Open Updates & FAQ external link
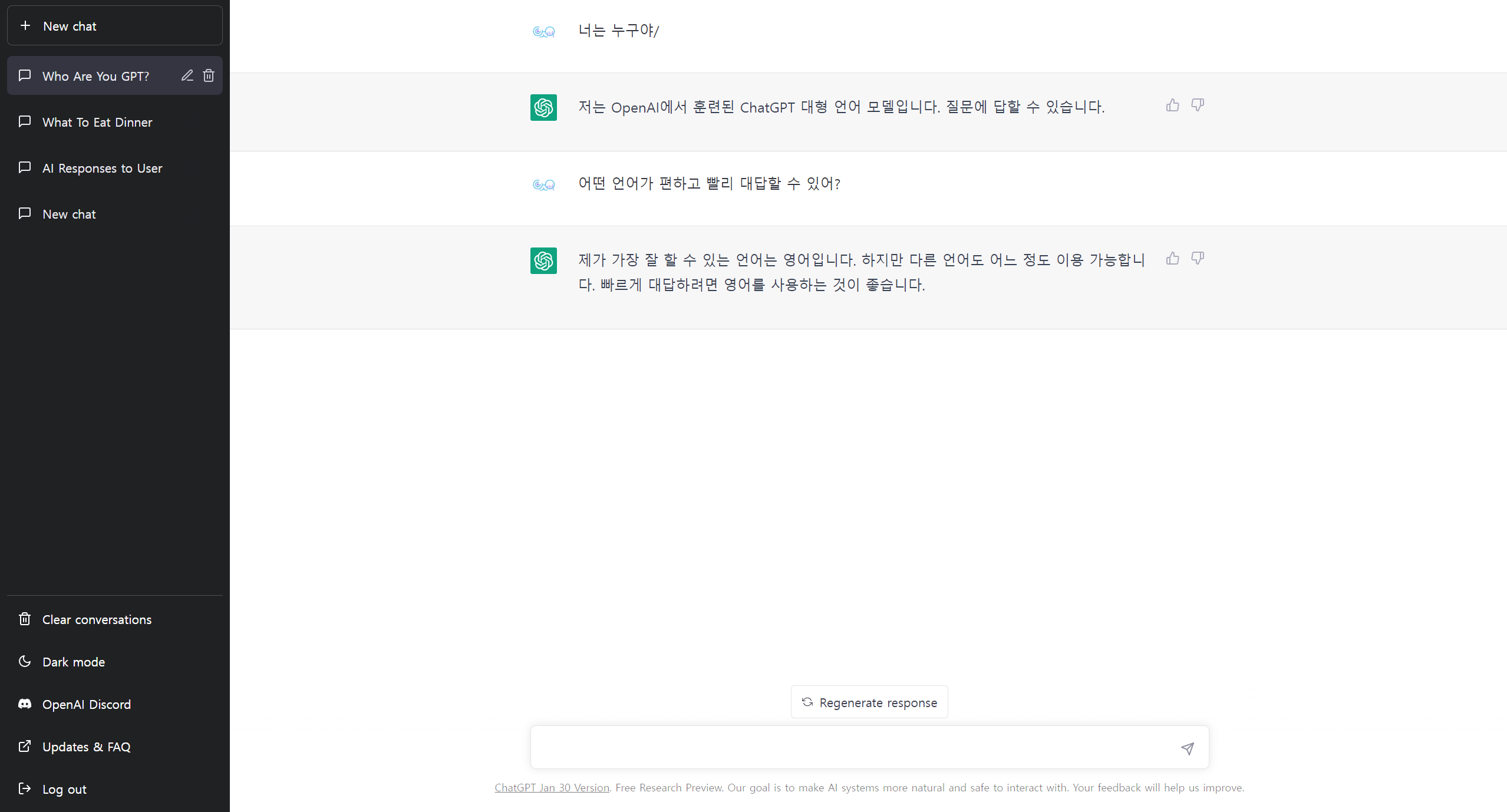This screenshot has width=1507, height=812. (x=86, y=747)
